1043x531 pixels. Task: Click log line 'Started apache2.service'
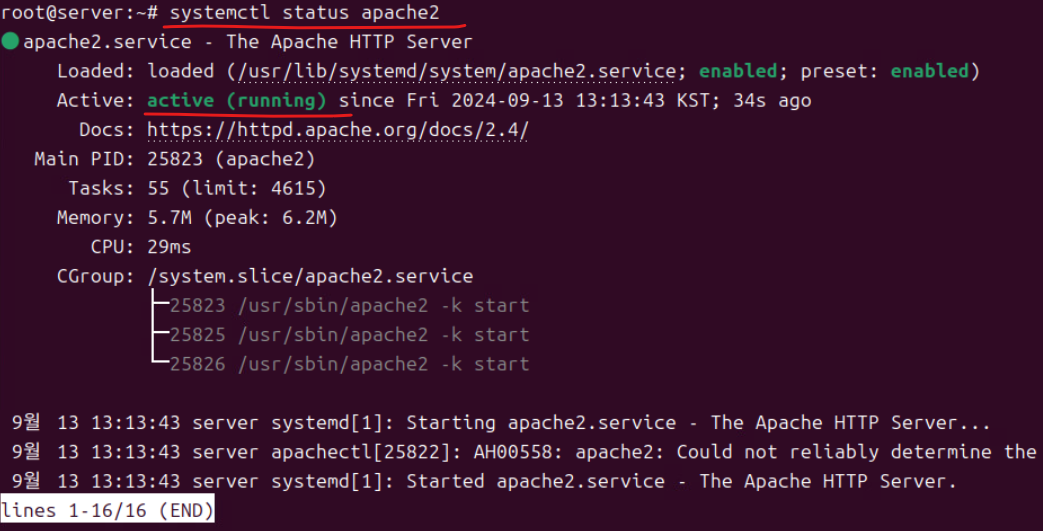[x=484, y=481]
